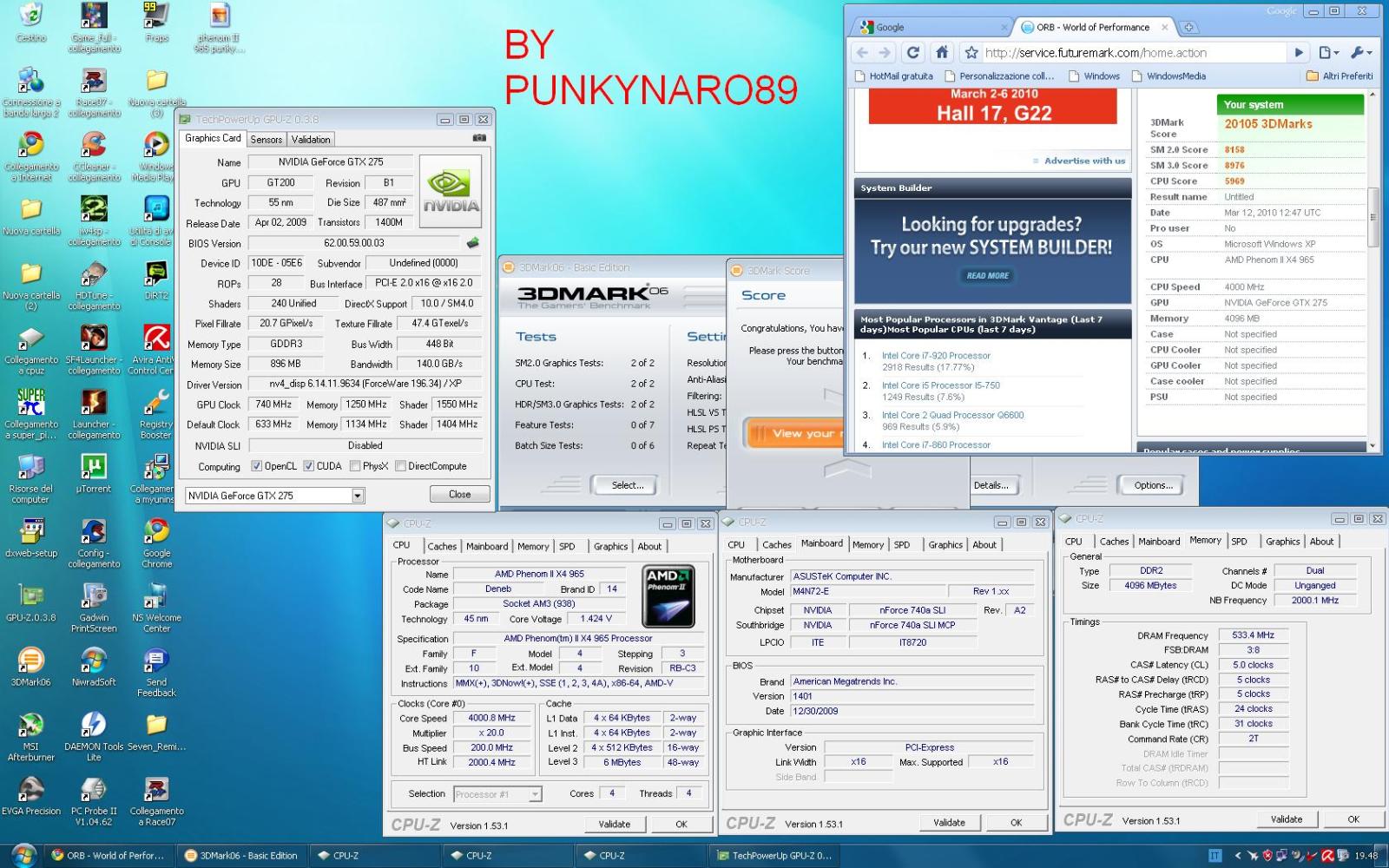Open SF4Launcher desktop shortcut

pos(94,349)
